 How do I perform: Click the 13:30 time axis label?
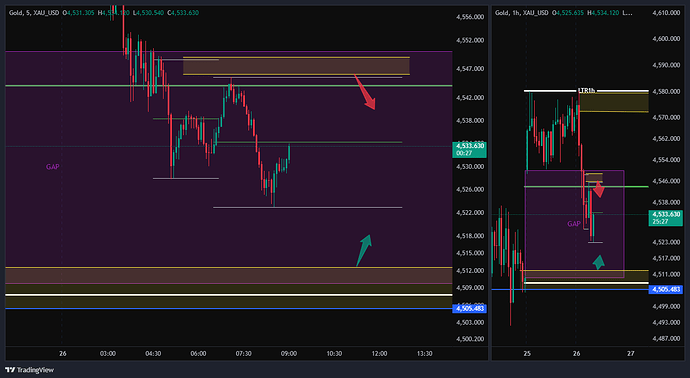[424, 353]
